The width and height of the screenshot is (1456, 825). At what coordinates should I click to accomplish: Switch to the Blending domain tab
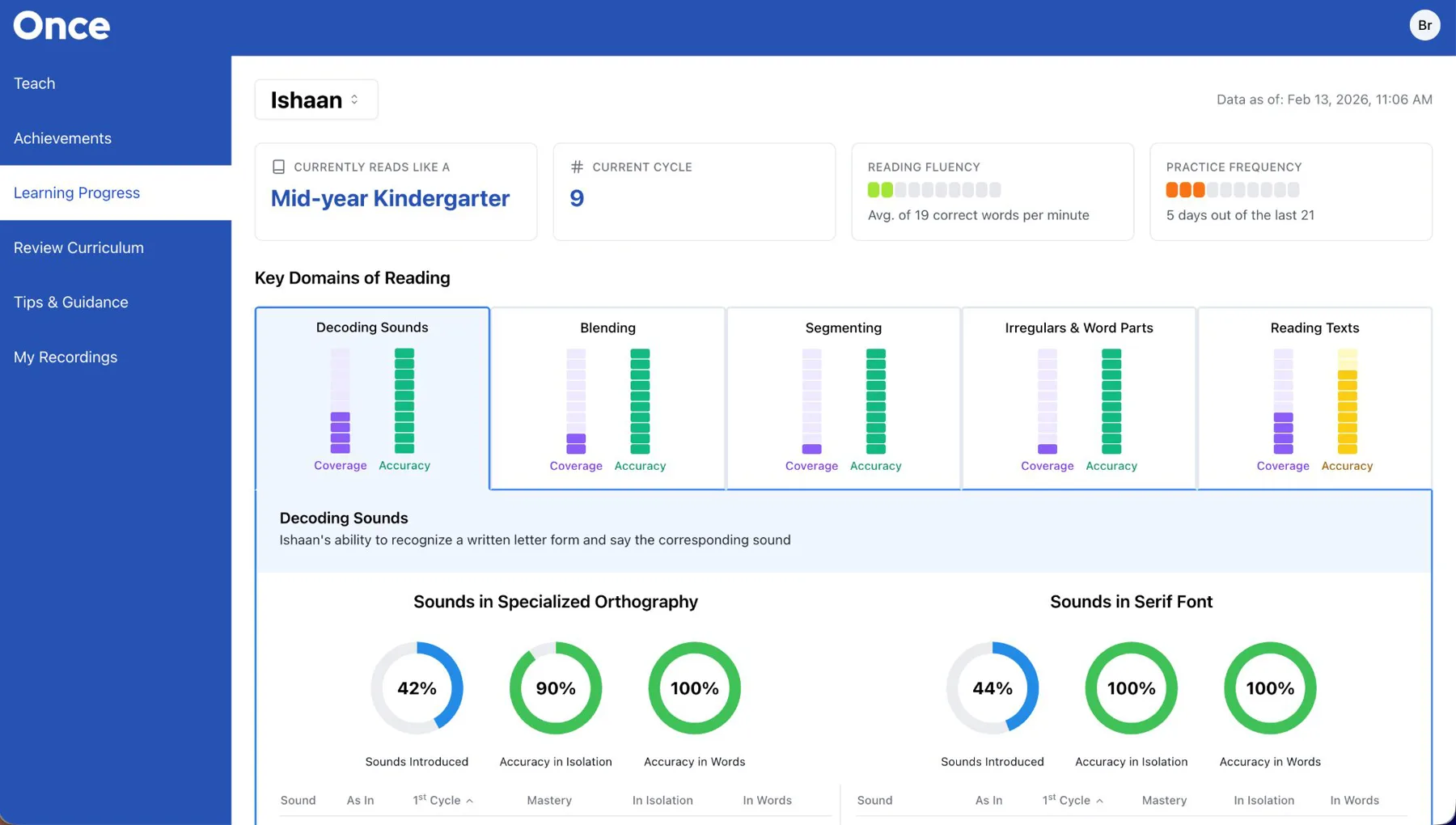tap(607, 398)
